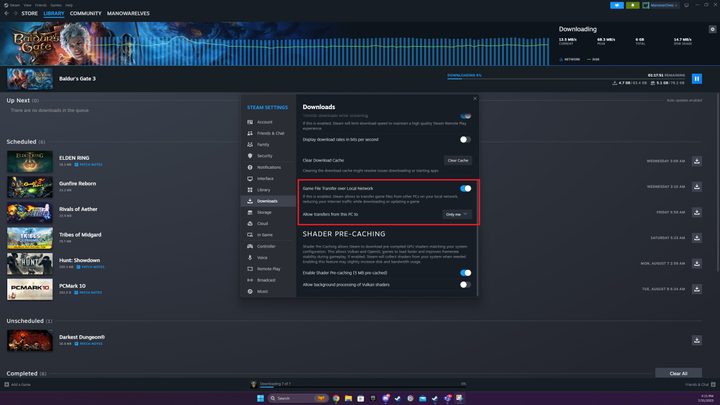Click the Storage icon in settings sidebar

[x=250, y=212]
